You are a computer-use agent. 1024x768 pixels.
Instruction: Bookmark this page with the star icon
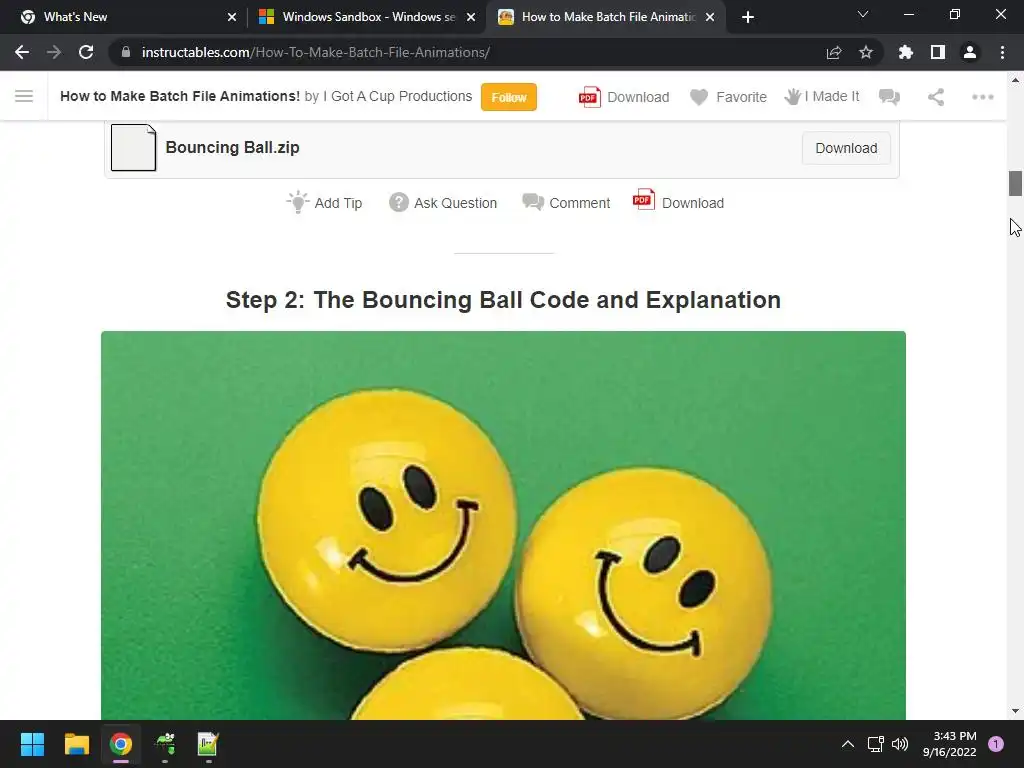click(x=866, y=52)
